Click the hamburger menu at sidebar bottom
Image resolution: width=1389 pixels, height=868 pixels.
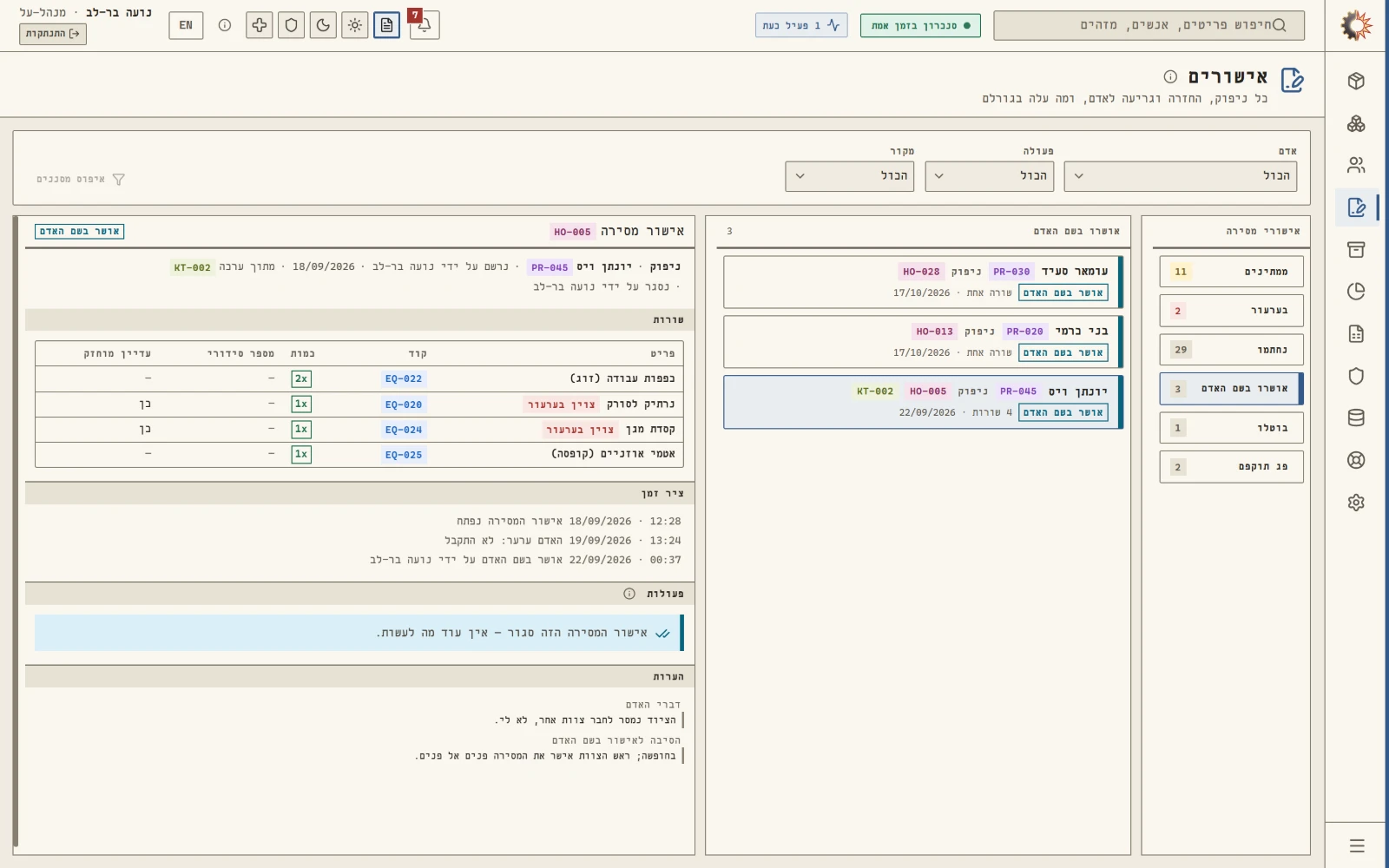pyautogui.click(x=1357, y=845)
